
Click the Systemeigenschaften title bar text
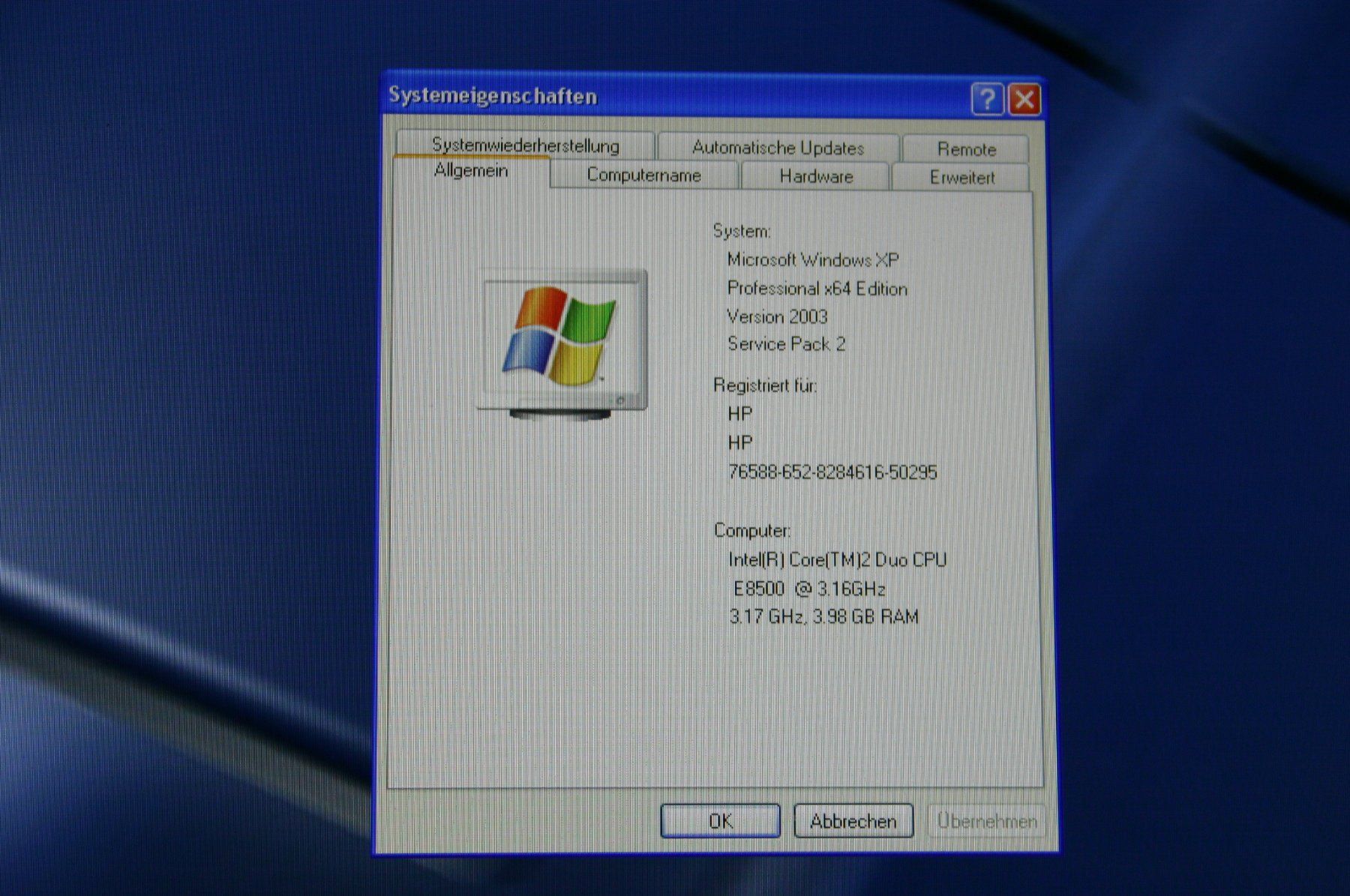(x=493, y=96)
